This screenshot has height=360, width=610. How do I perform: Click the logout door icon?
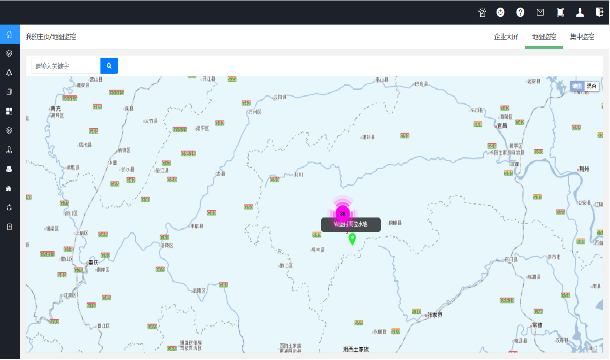(599, 12)
